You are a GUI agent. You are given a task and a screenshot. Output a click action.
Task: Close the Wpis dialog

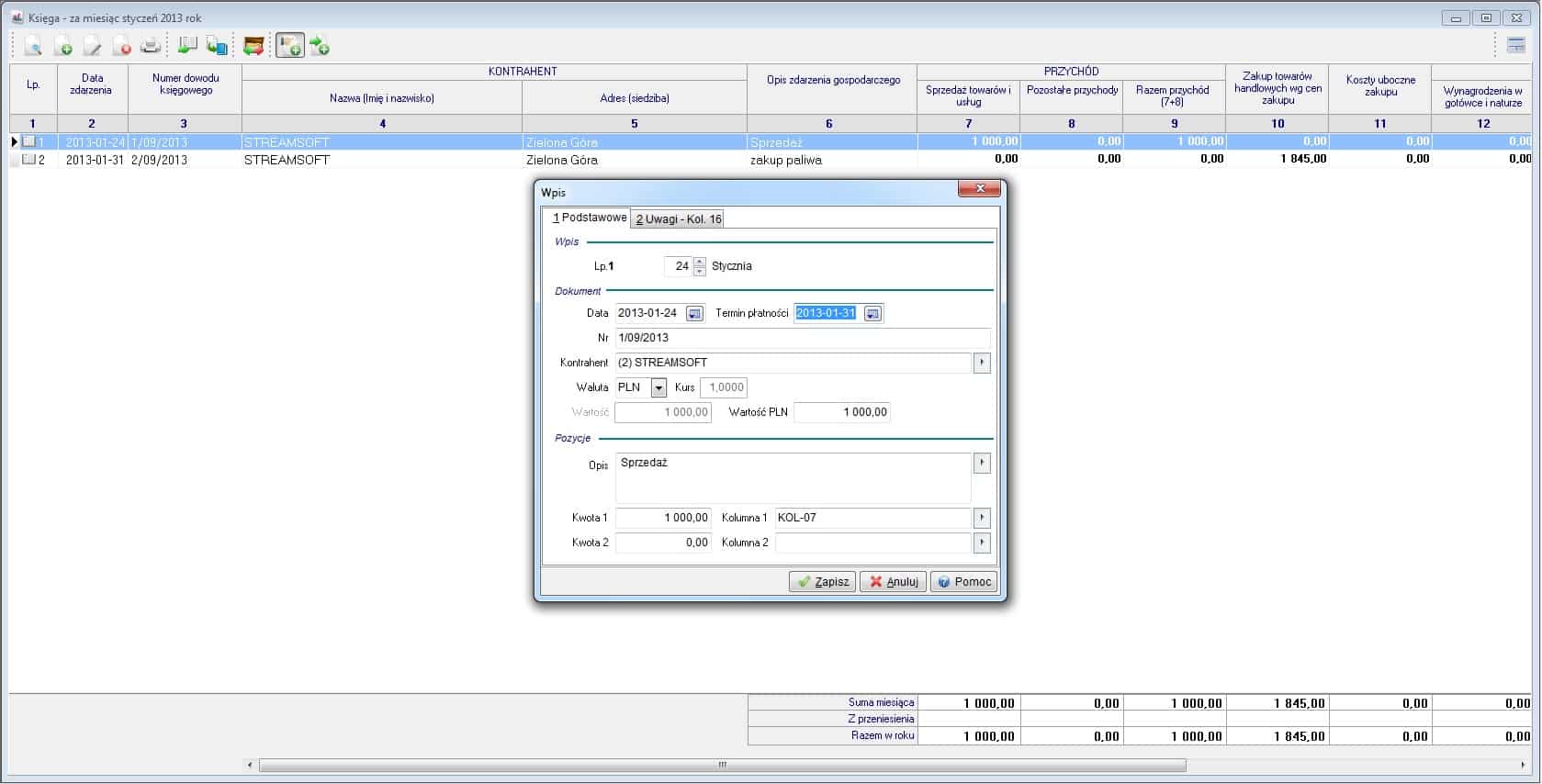tap(979, 188)
